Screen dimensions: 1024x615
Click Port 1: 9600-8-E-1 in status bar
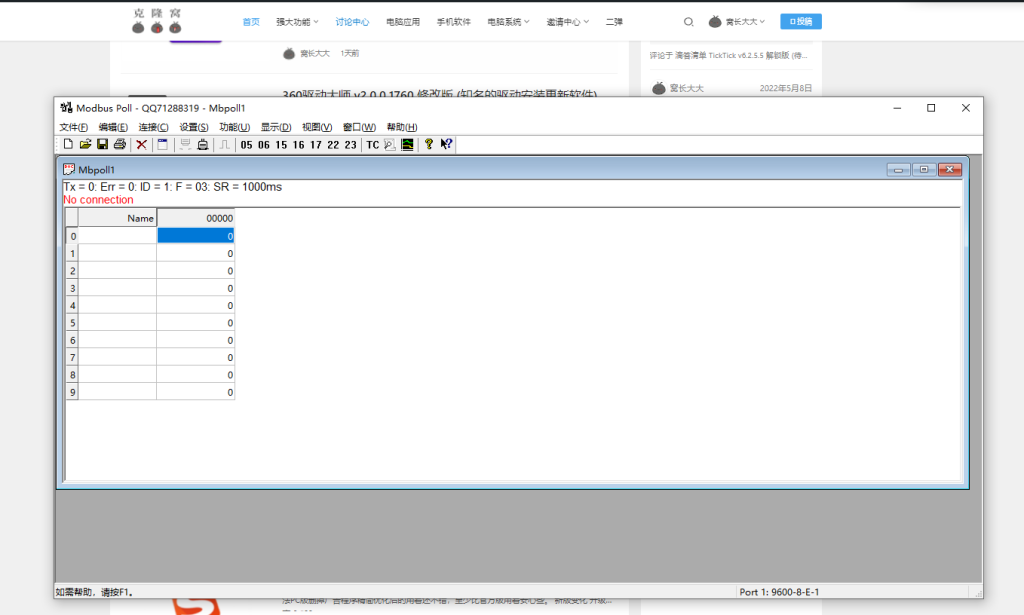[x=779, y=592]
